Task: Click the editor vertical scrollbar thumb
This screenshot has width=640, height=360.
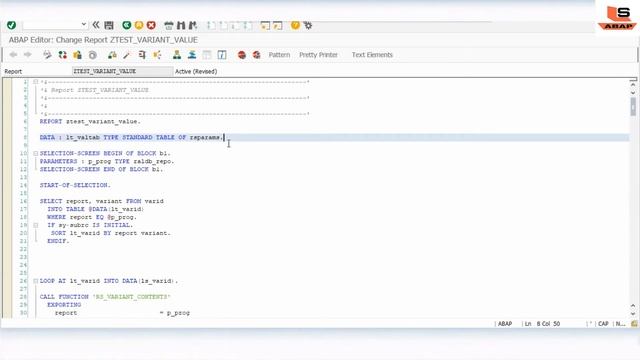Action: [x=633, y=107]
